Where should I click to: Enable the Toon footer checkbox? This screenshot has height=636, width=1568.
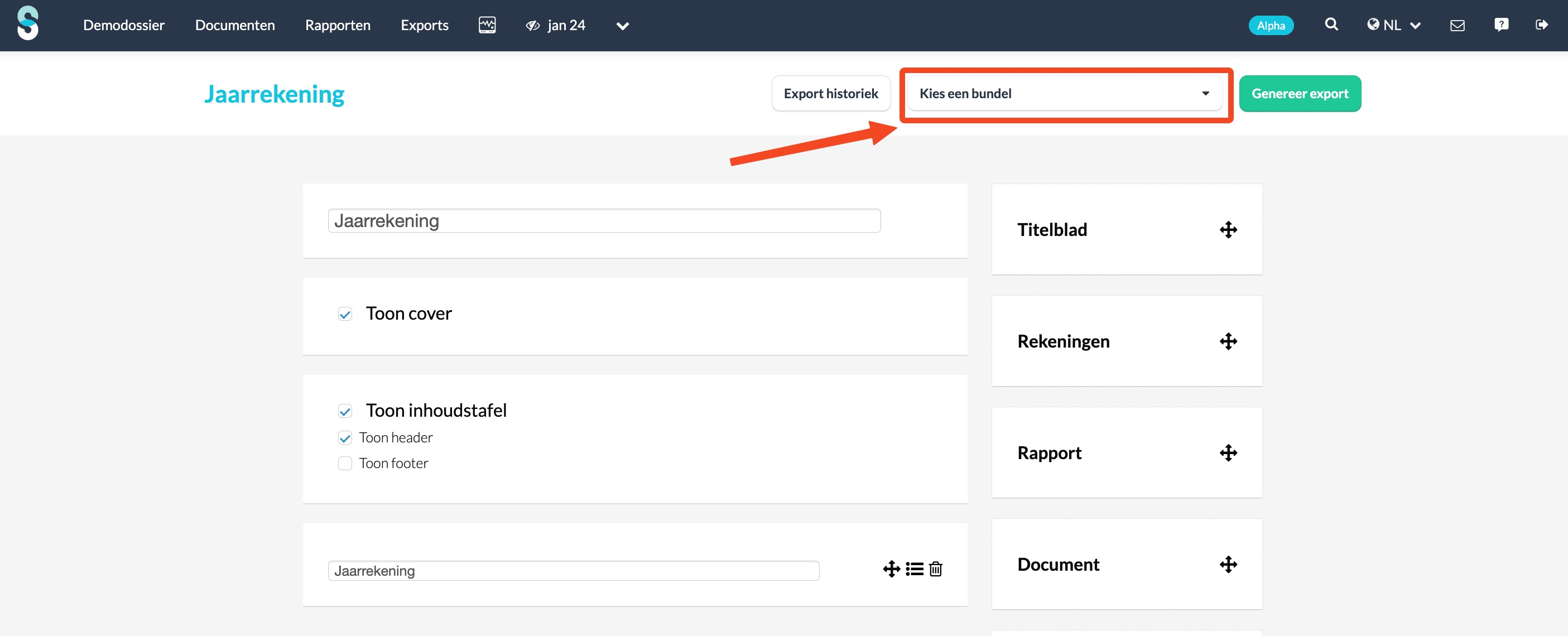(x=345, y=464)
